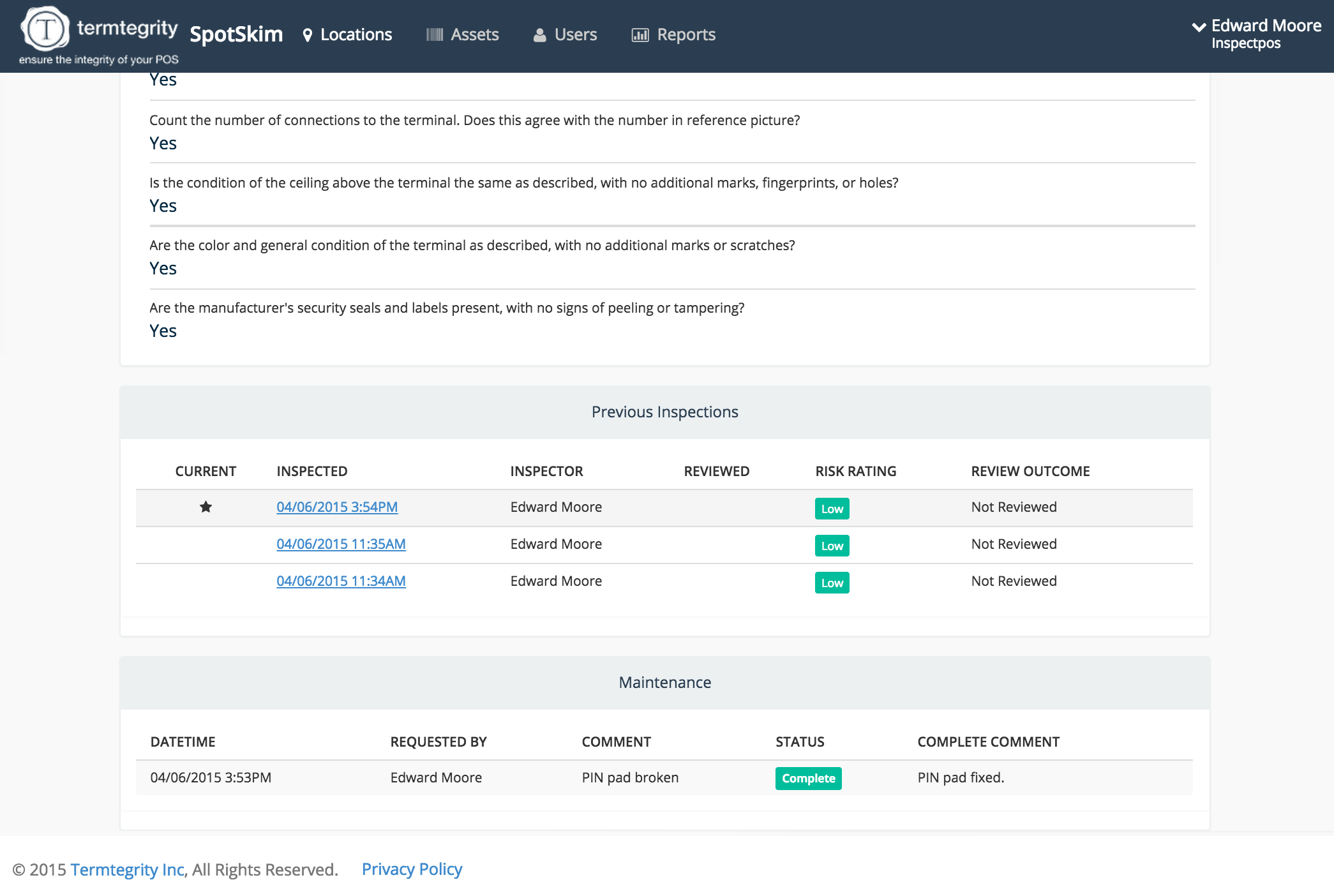Expand the Edward Moore account chevron
1334x896 pixels.
tap(1199, 27)
